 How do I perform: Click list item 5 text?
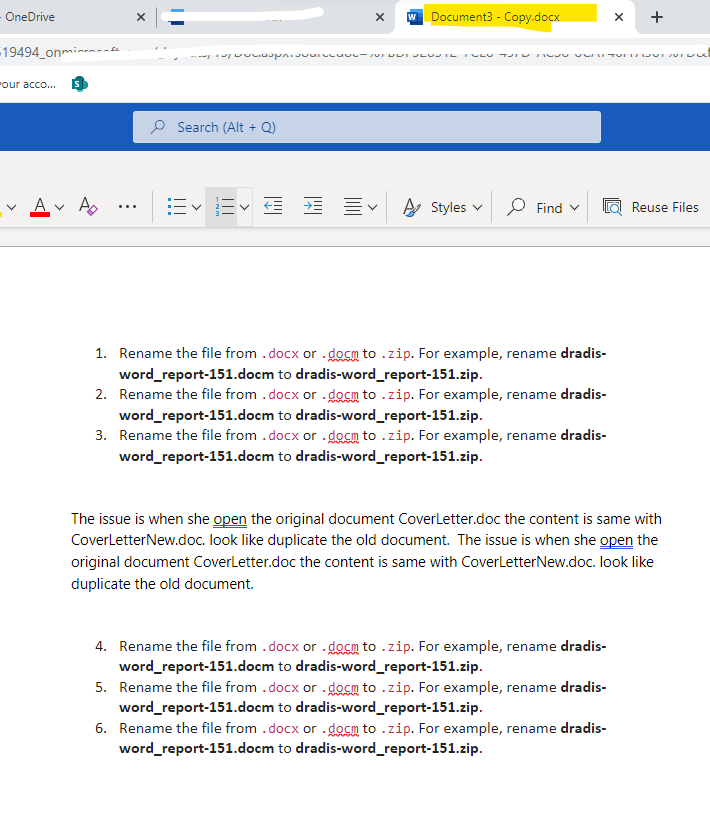pos(363,697)
